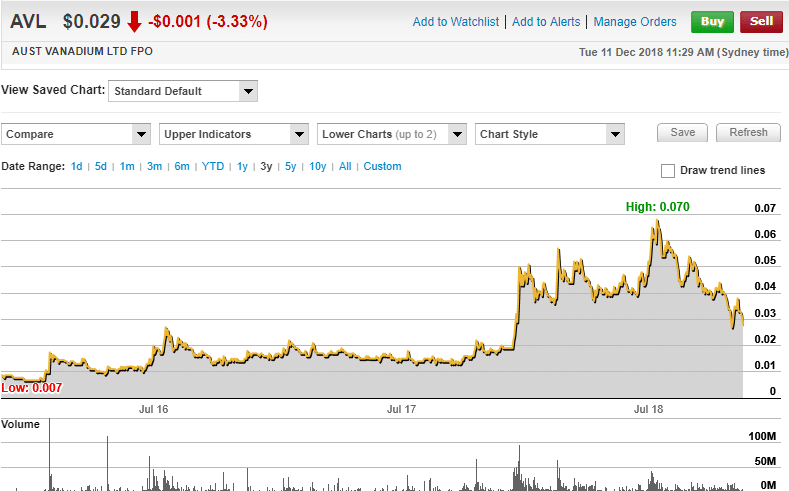Click the Jul 16 axis label

pyautogui.click(x=153, y=410)
